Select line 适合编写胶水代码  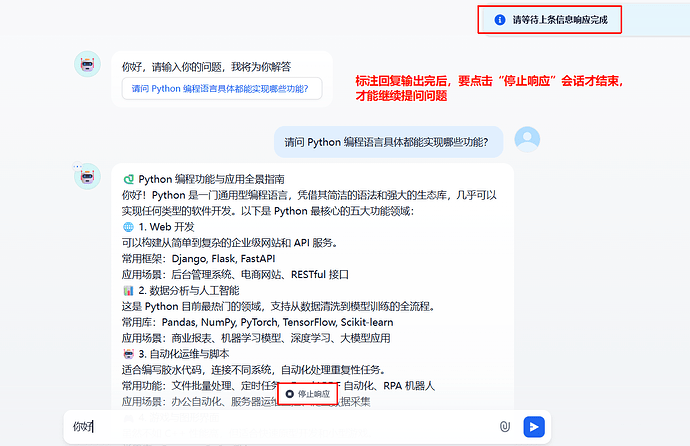(253, 370)
